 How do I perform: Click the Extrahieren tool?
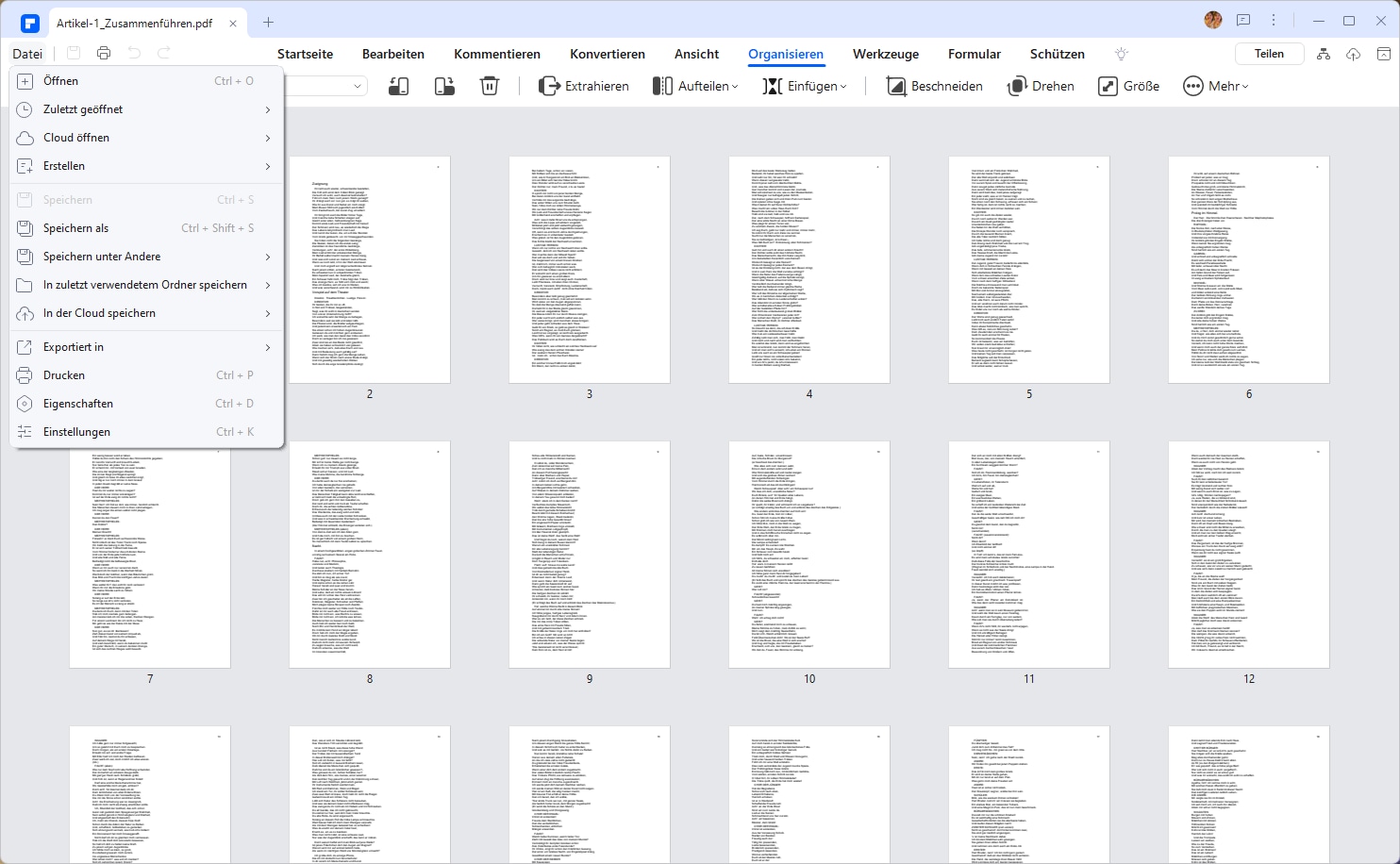point(584,86)
